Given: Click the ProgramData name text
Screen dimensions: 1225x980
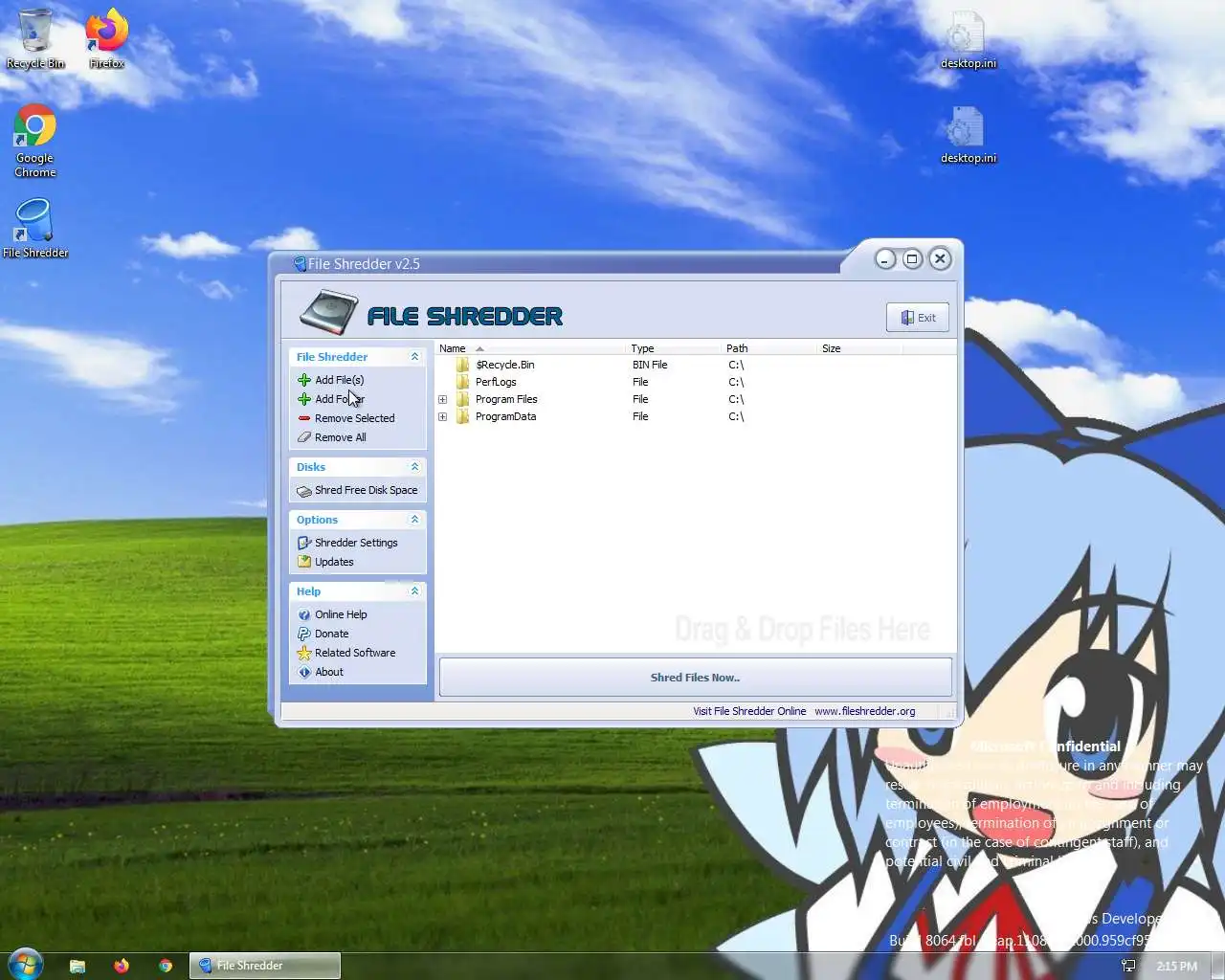Looking at the screenshot, I should 505,416.
